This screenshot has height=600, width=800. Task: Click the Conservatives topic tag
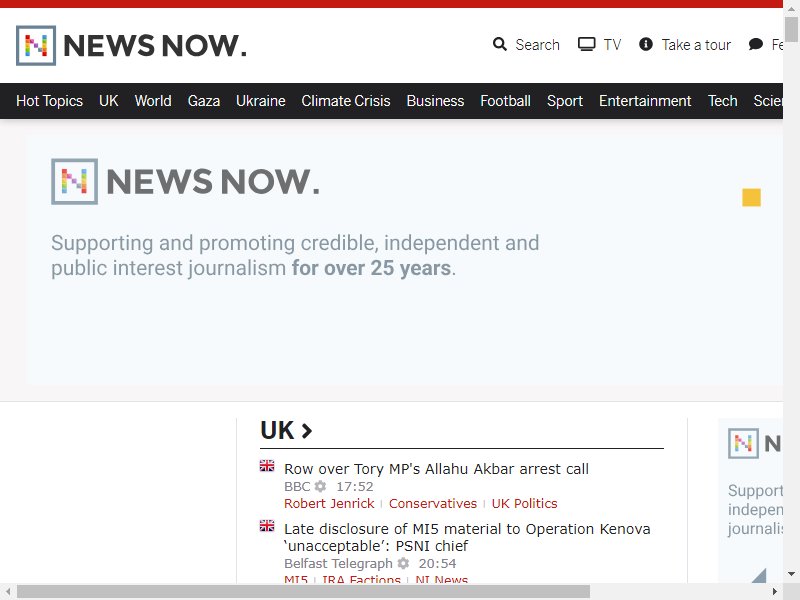pyautogui.click(x=433, y=504)
